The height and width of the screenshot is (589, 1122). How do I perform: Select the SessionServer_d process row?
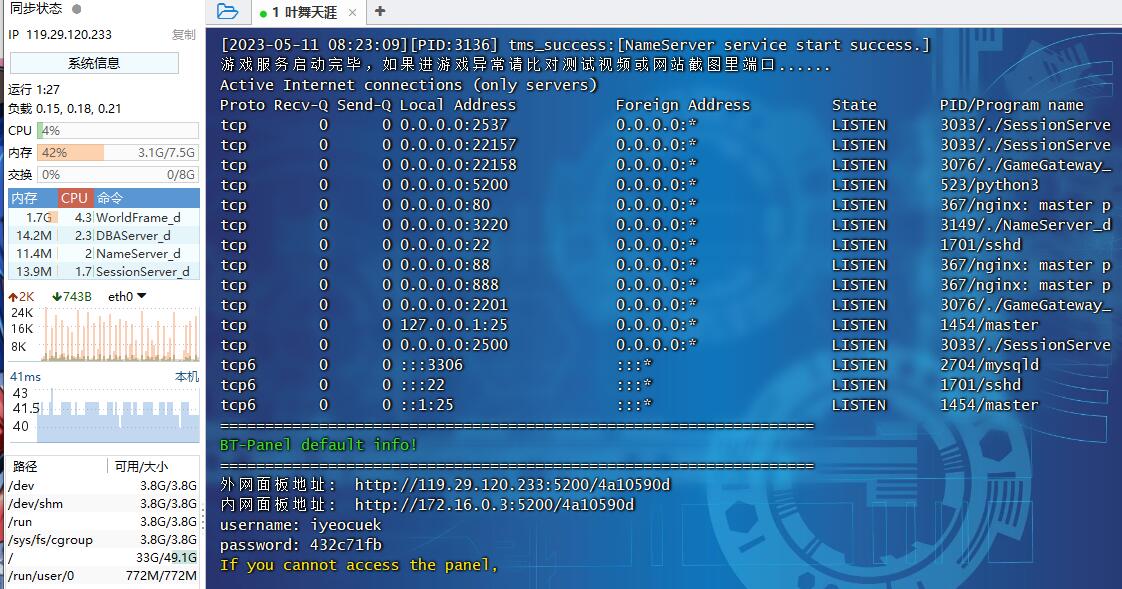click(x=104, y=271)
